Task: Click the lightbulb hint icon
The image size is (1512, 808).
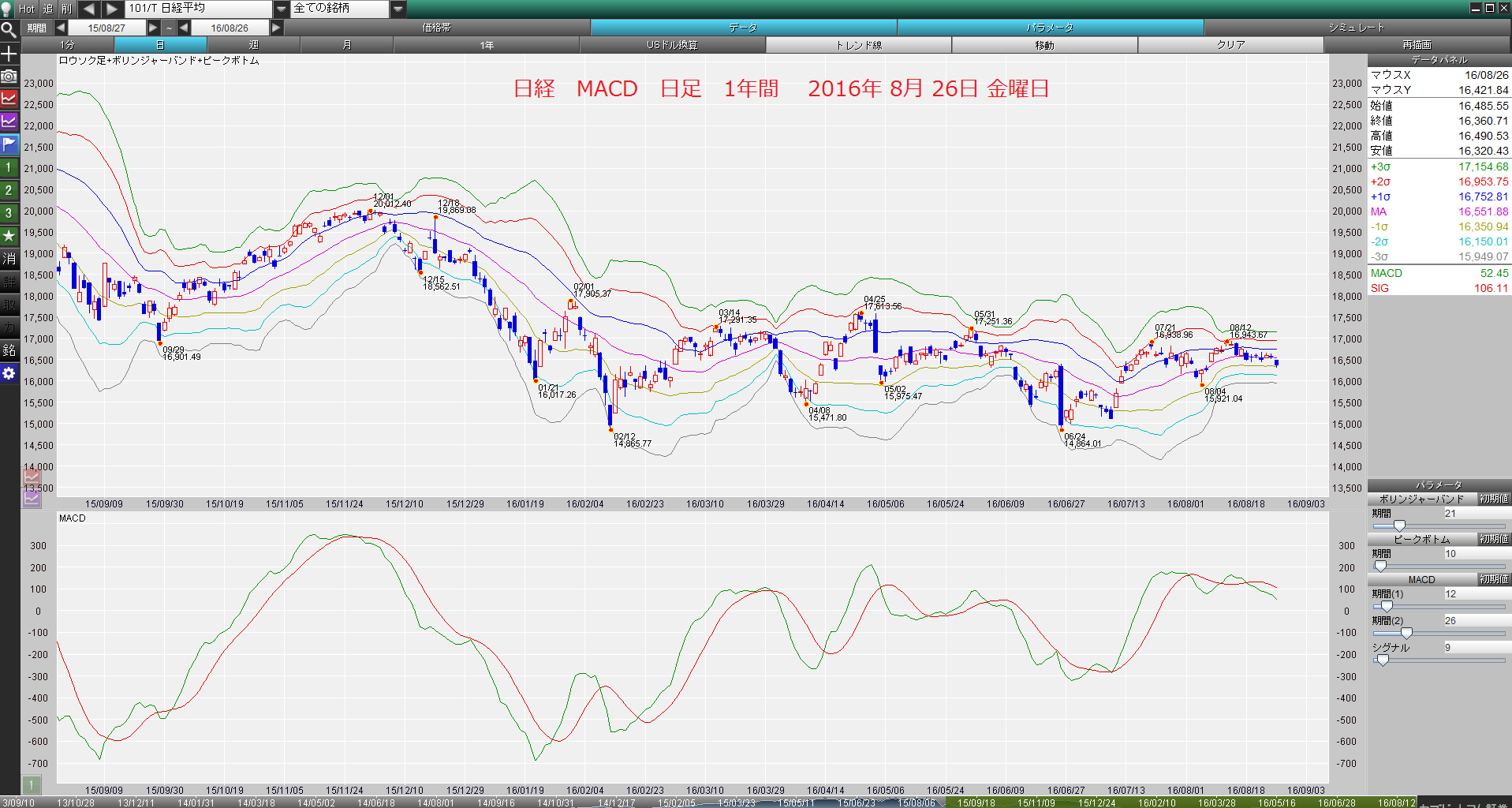Action: (x=7, y=9)
